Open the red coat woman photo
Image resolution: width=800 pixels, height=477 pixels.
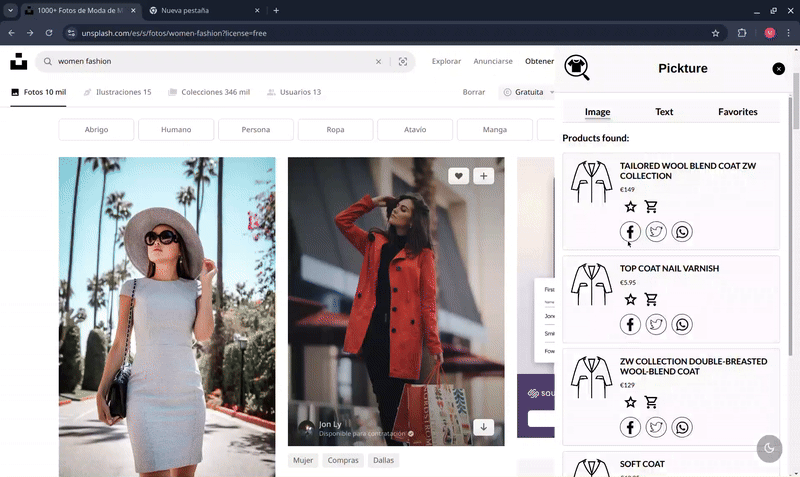pos(396,301)
